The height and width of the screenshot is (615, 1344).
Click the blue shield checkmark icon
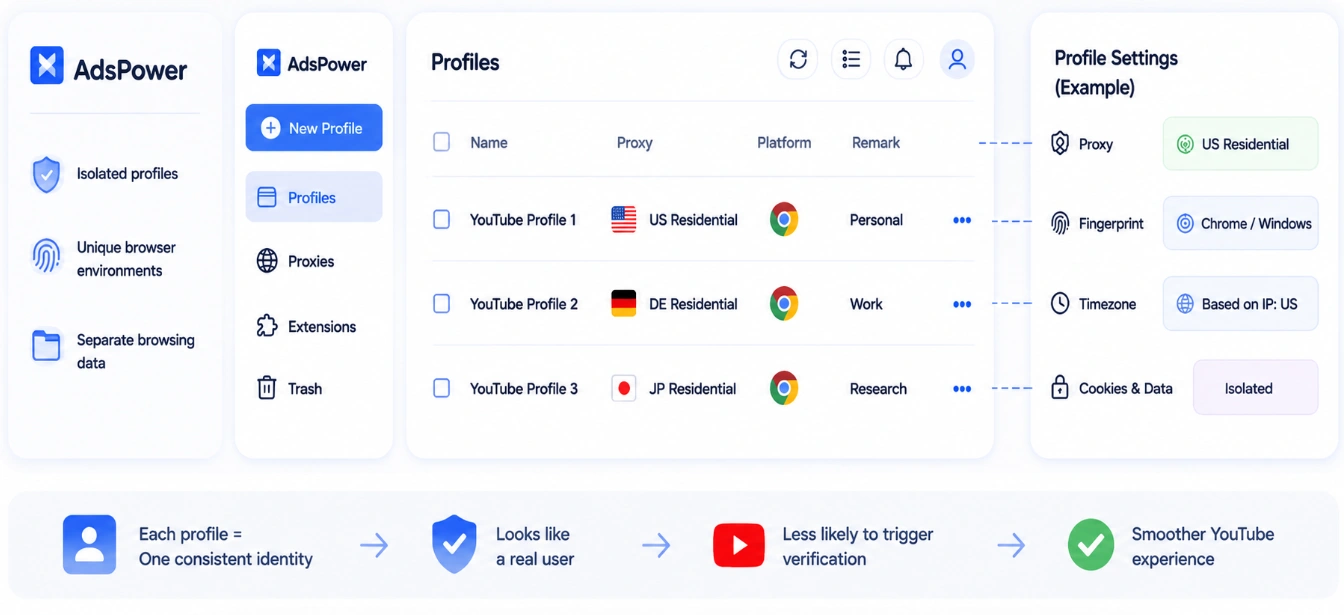coord(454,545)
